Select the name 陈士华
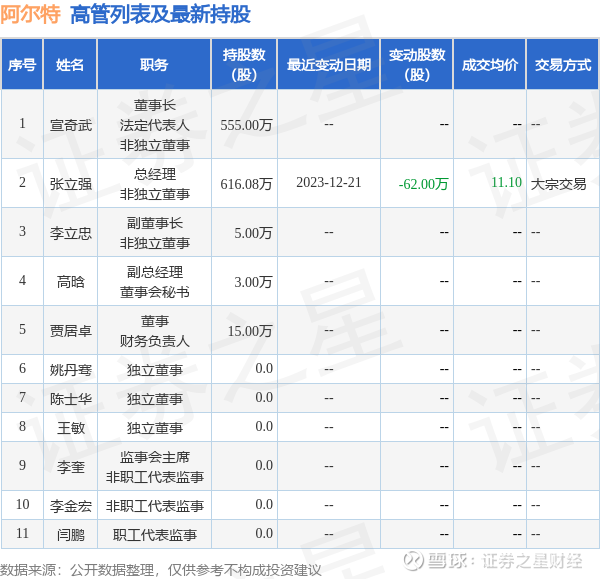Viewport: 600px width, 579px height. (x=71, y=399)
